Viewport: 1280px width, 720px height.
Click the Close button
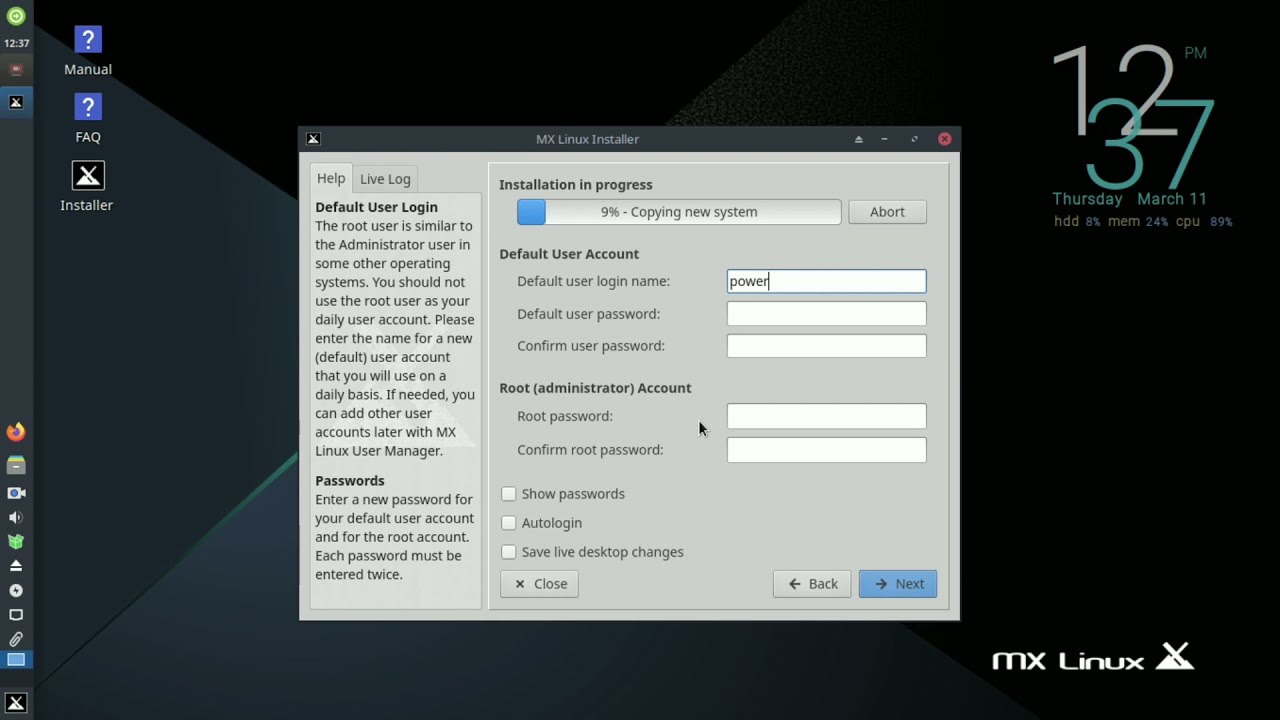pyautogui.click(x=539, y=584)
